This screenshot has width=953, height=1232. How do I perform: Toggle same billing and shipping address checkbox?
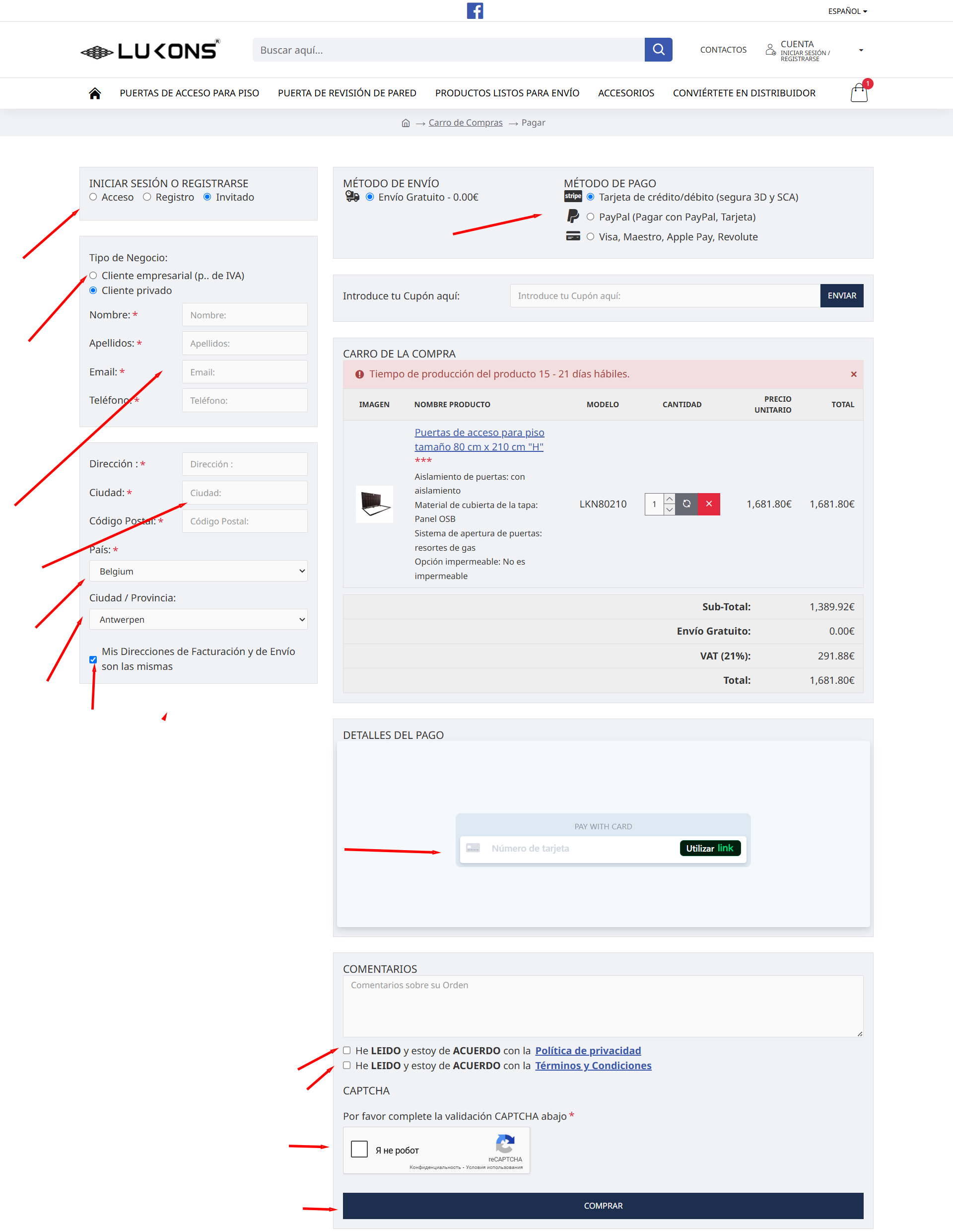93,659
